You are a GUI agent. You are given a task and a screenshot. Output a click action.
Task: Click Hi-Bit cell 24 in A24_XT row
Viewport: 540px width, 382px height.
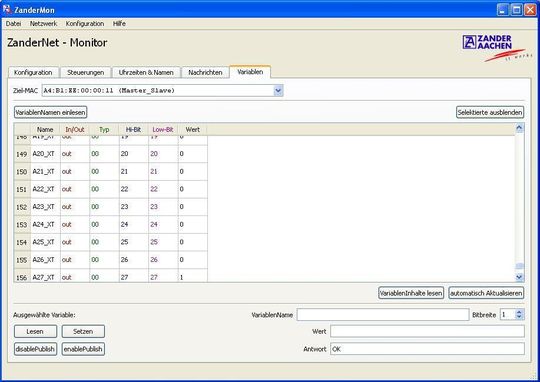(x=134, y=224)
